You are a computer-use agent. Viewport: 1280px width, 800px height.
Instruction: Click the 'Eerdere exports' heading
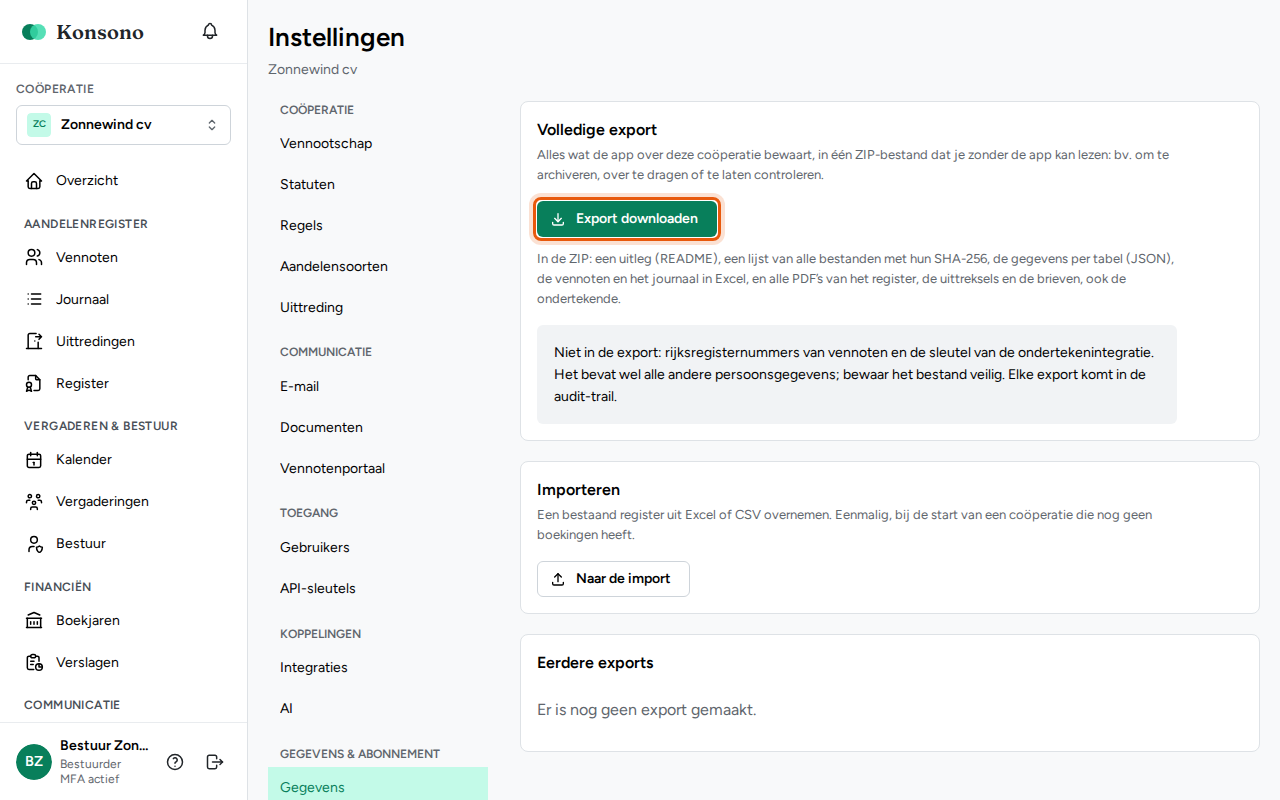pos(595,663)
